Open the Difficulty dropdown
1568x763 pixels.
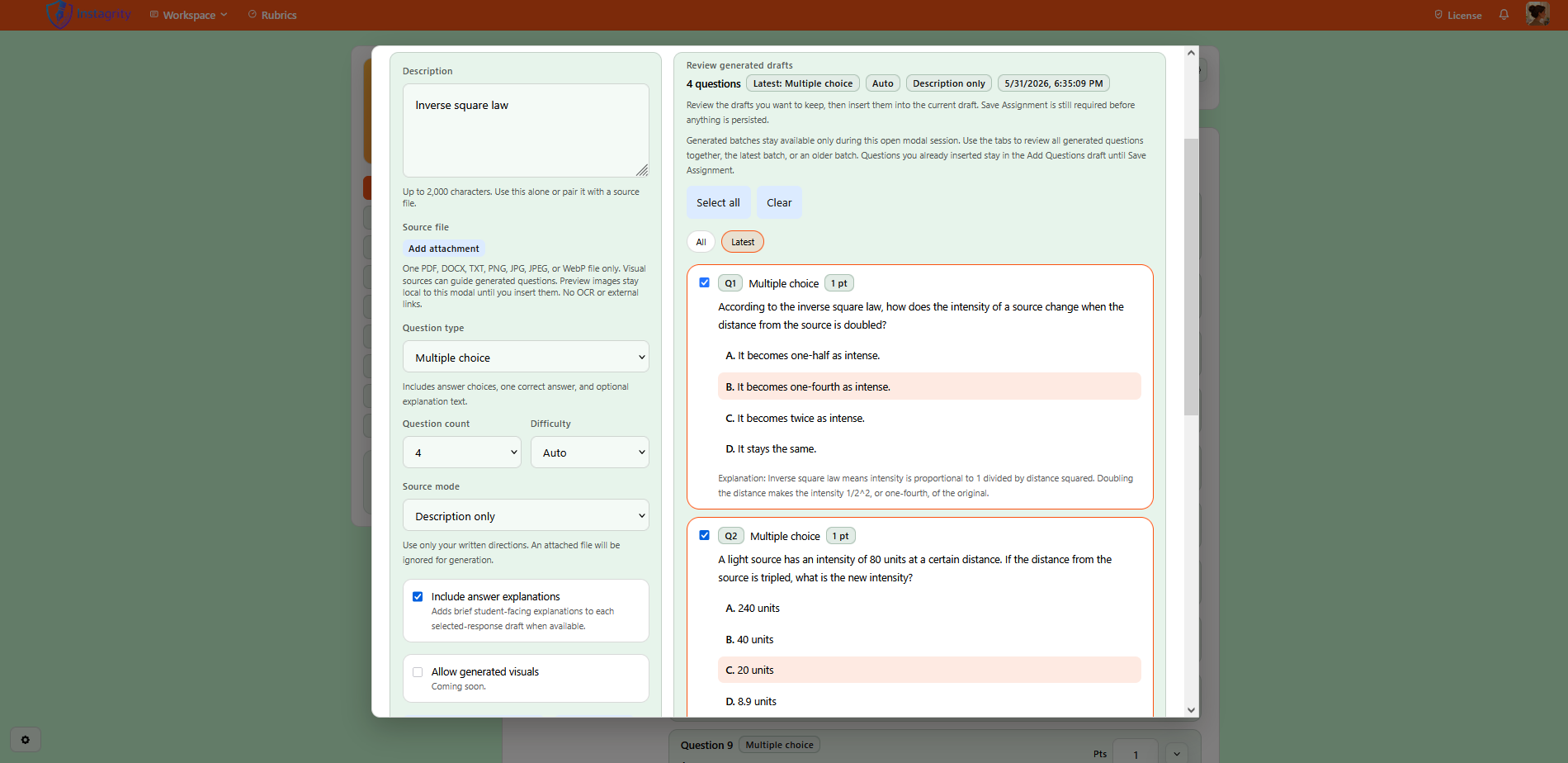(589, 453)
